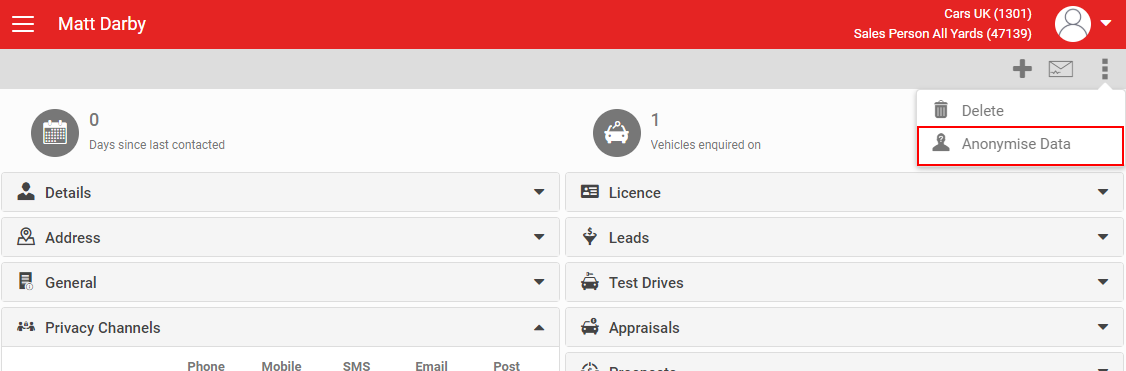The image size is (1126, 371).
Task: Click the Appraisals panel title
Action: pyautogui.click(x=644, y=328)
